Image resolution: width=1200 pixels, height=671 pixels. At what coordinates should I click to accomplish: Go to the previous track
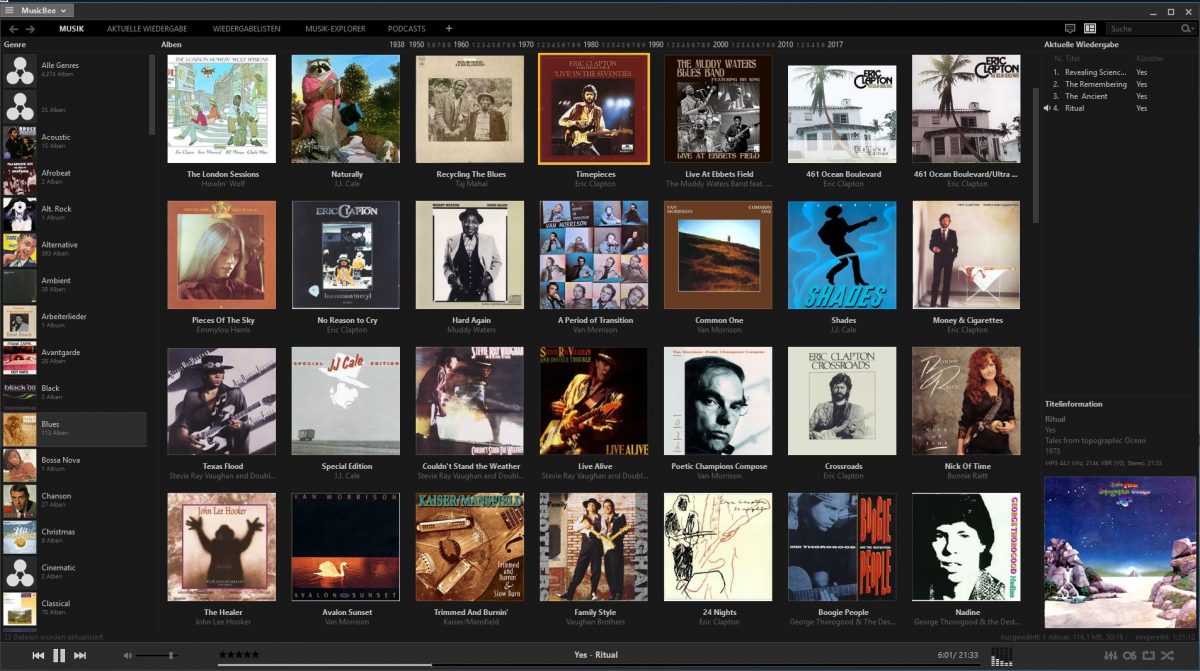pos(38,655)
